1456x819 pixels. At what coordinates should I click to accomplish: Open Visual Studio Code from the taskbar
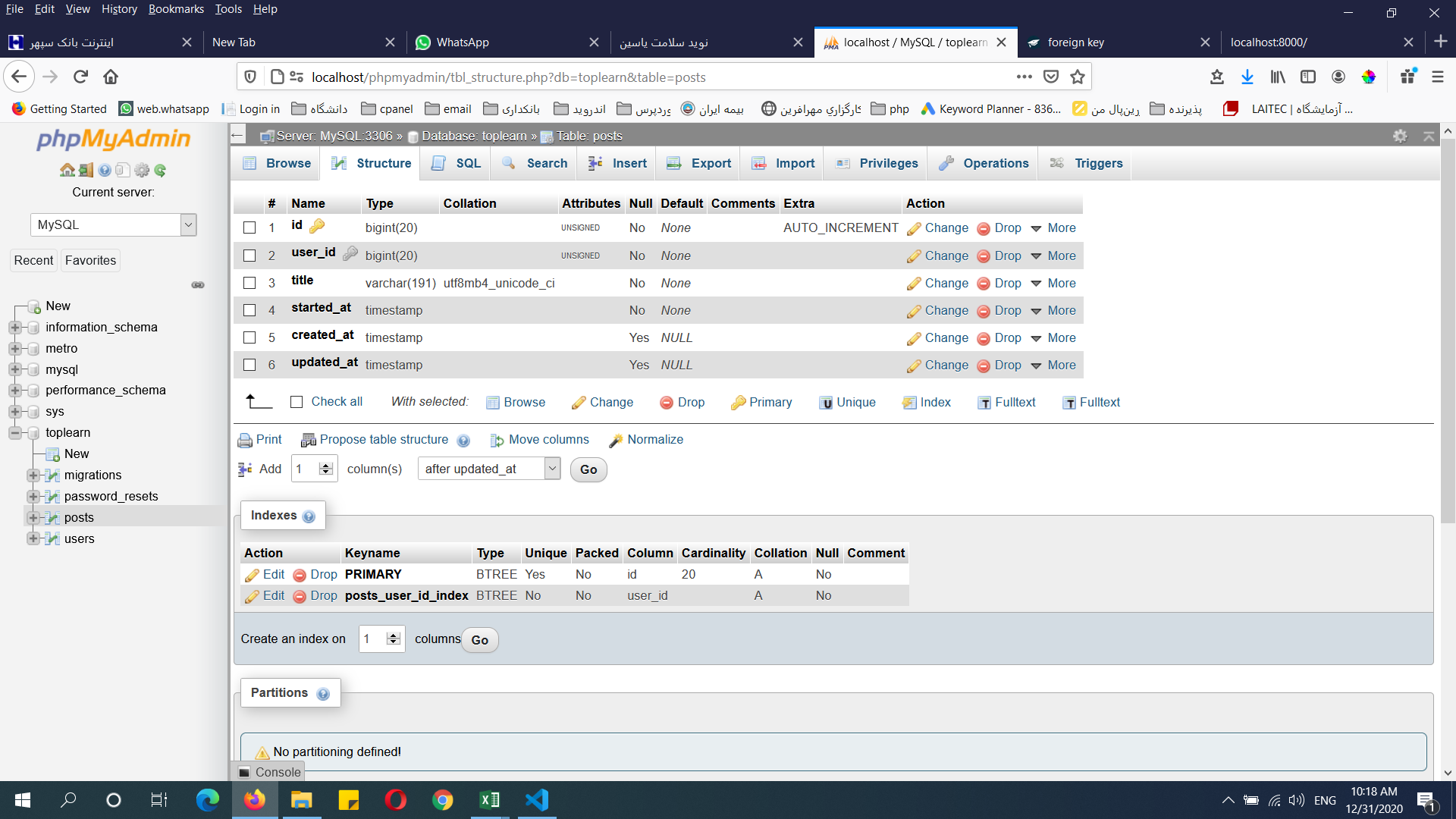pos(537,799)
